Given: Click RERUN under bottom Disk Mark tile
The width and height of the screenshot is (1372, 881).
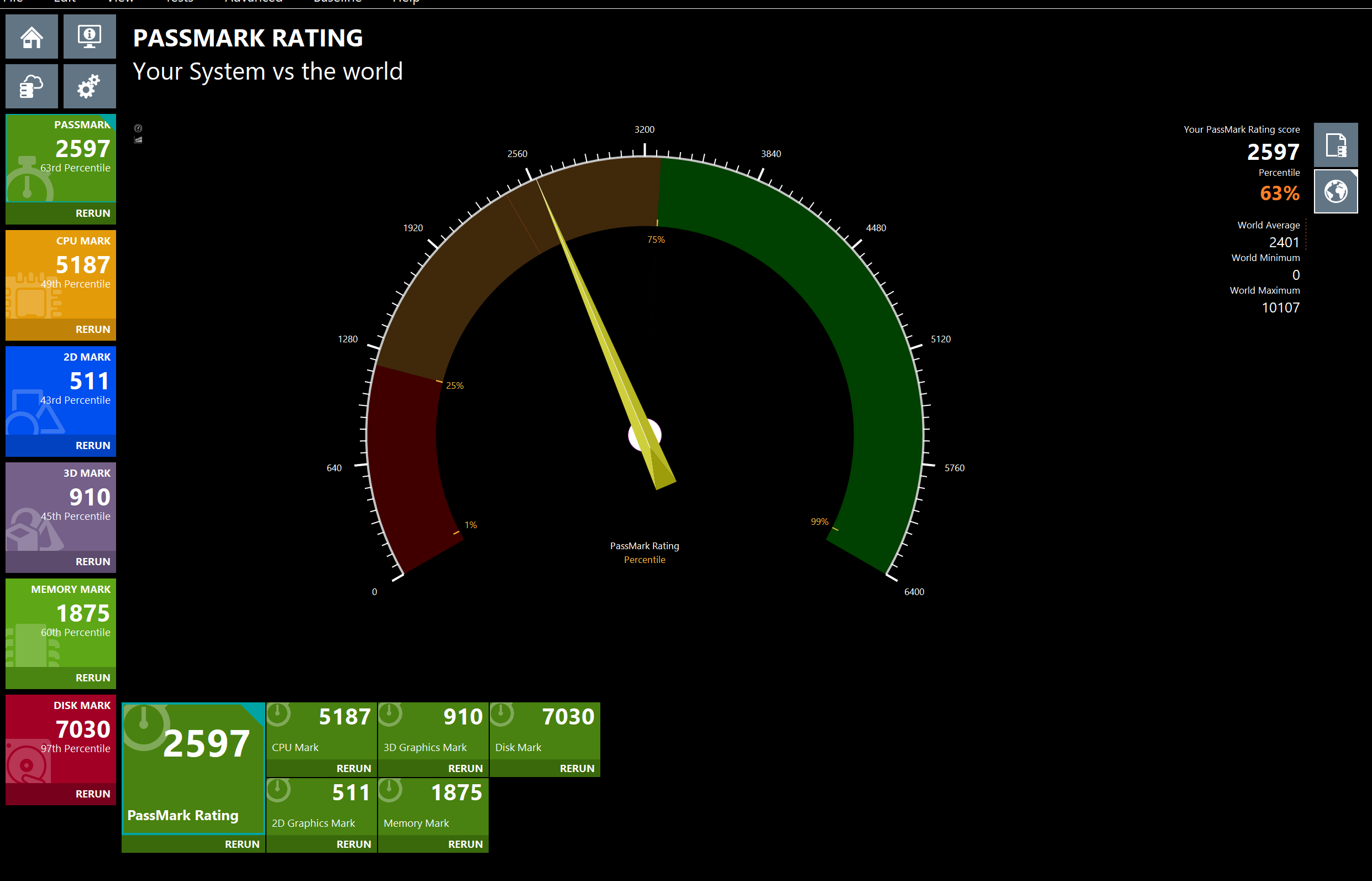Looking at the screenshot, I should [545, 769].
